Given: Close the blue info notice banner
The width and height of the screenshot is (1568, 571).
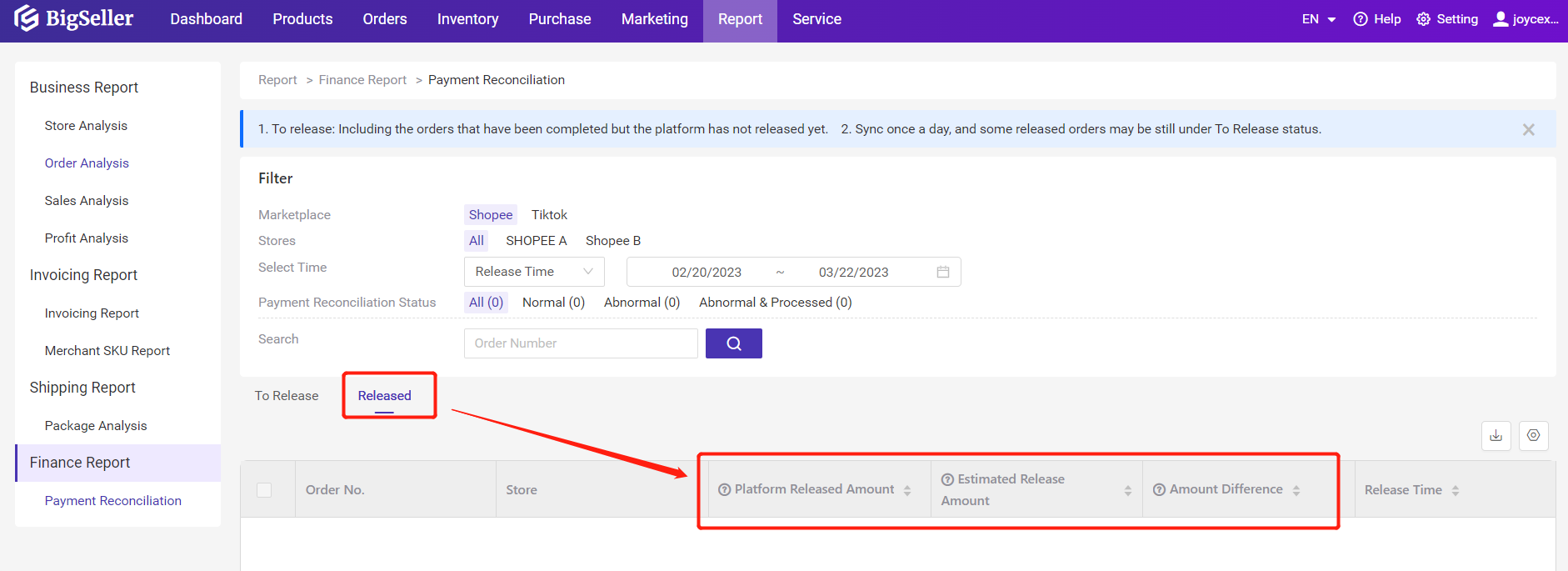Looking at the screenshot, I should coord(1528,129).
